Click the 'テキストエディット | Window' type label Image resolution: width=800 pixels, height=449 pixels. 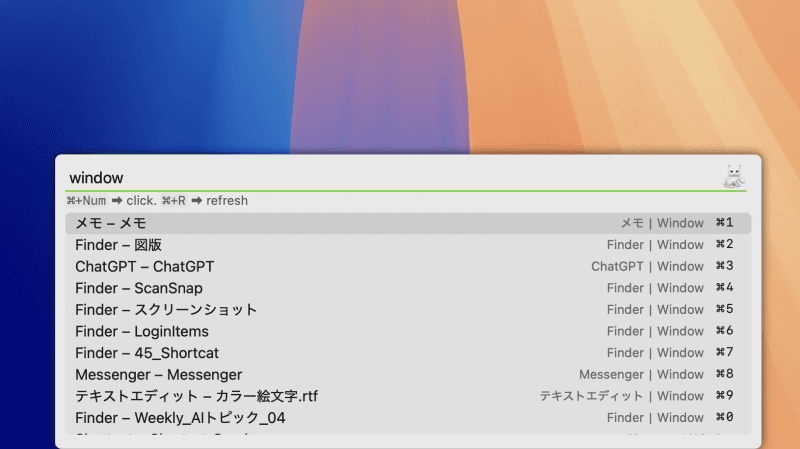tap(622, 396)
